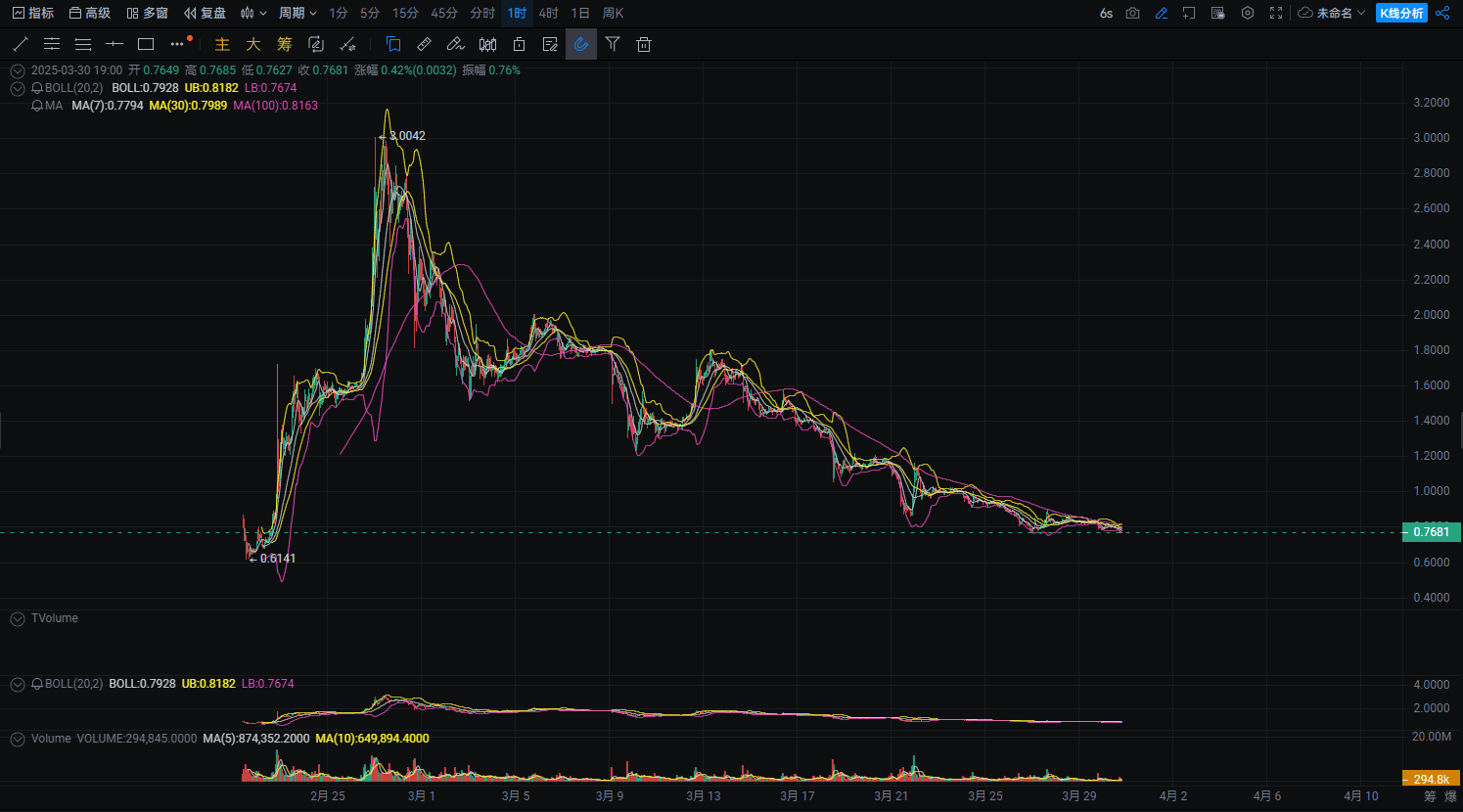Click the add-window icon at top right

pos(1189,13)
